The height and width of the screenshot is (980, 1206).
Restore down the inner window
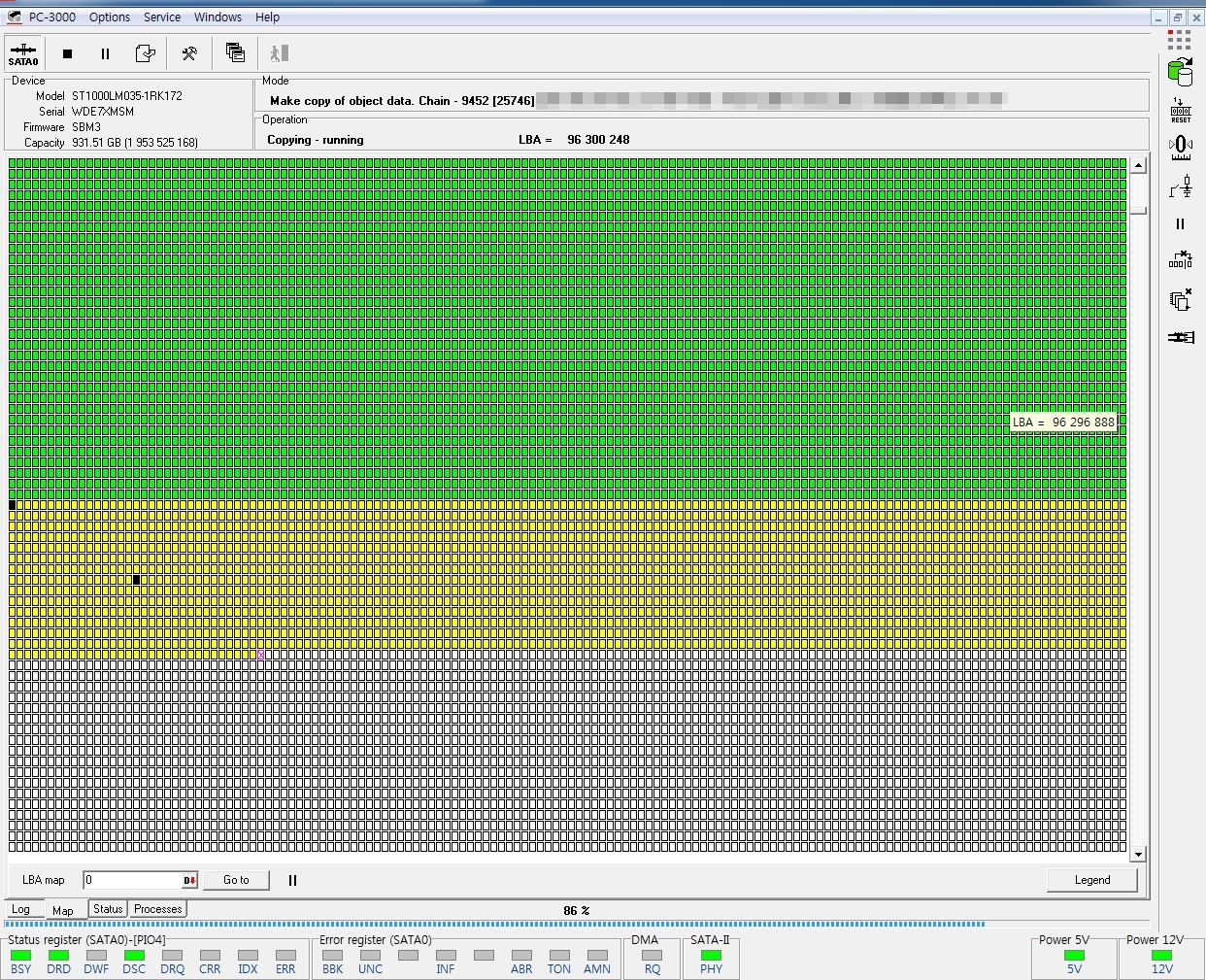[1177, 17]
